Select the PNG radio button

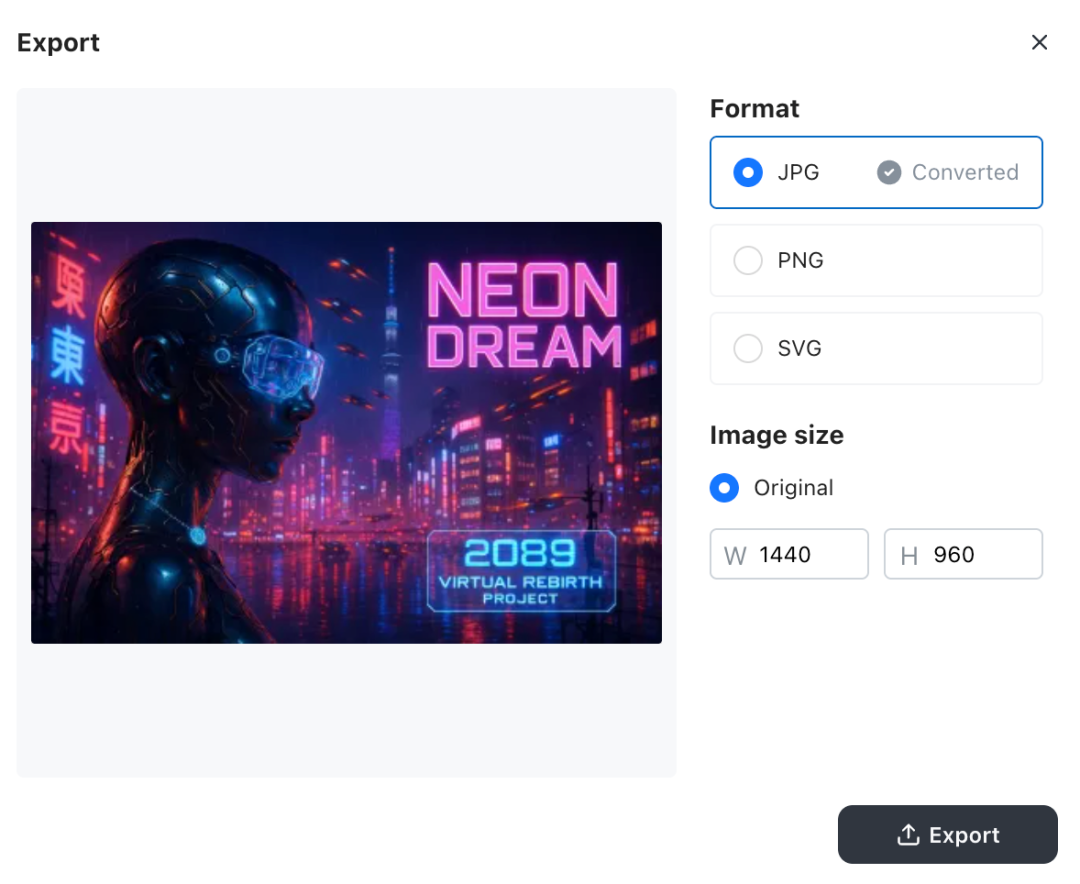[747, 260]
